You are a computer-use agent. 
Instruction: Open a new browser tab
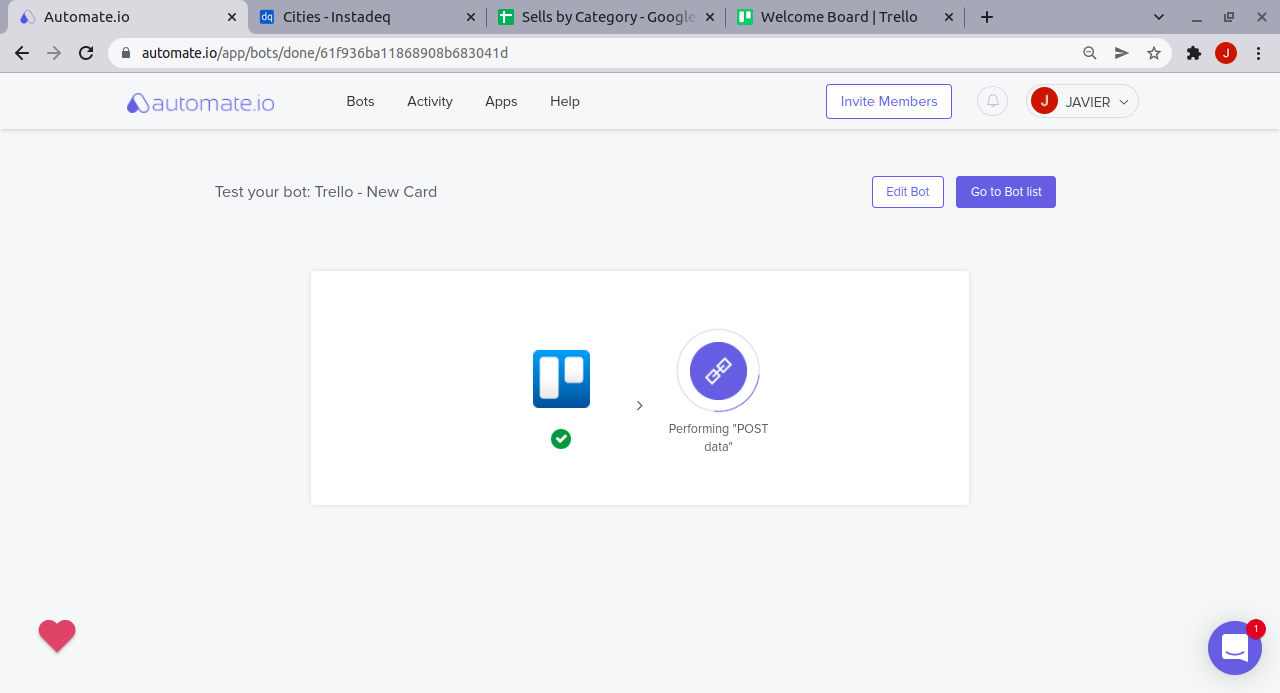coord(987,17)
